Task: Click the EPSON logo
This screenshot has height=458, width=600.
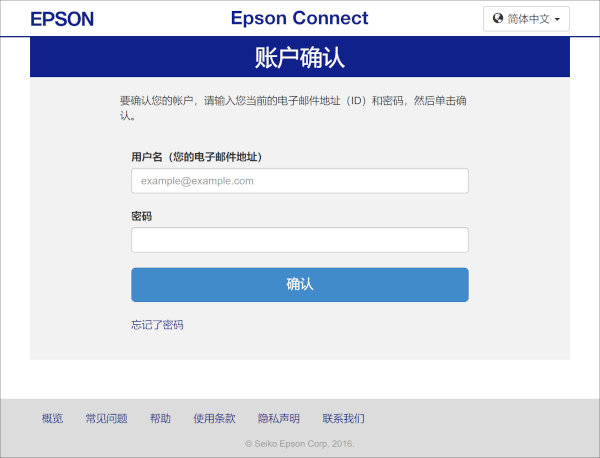Action: tap(62, 19)
